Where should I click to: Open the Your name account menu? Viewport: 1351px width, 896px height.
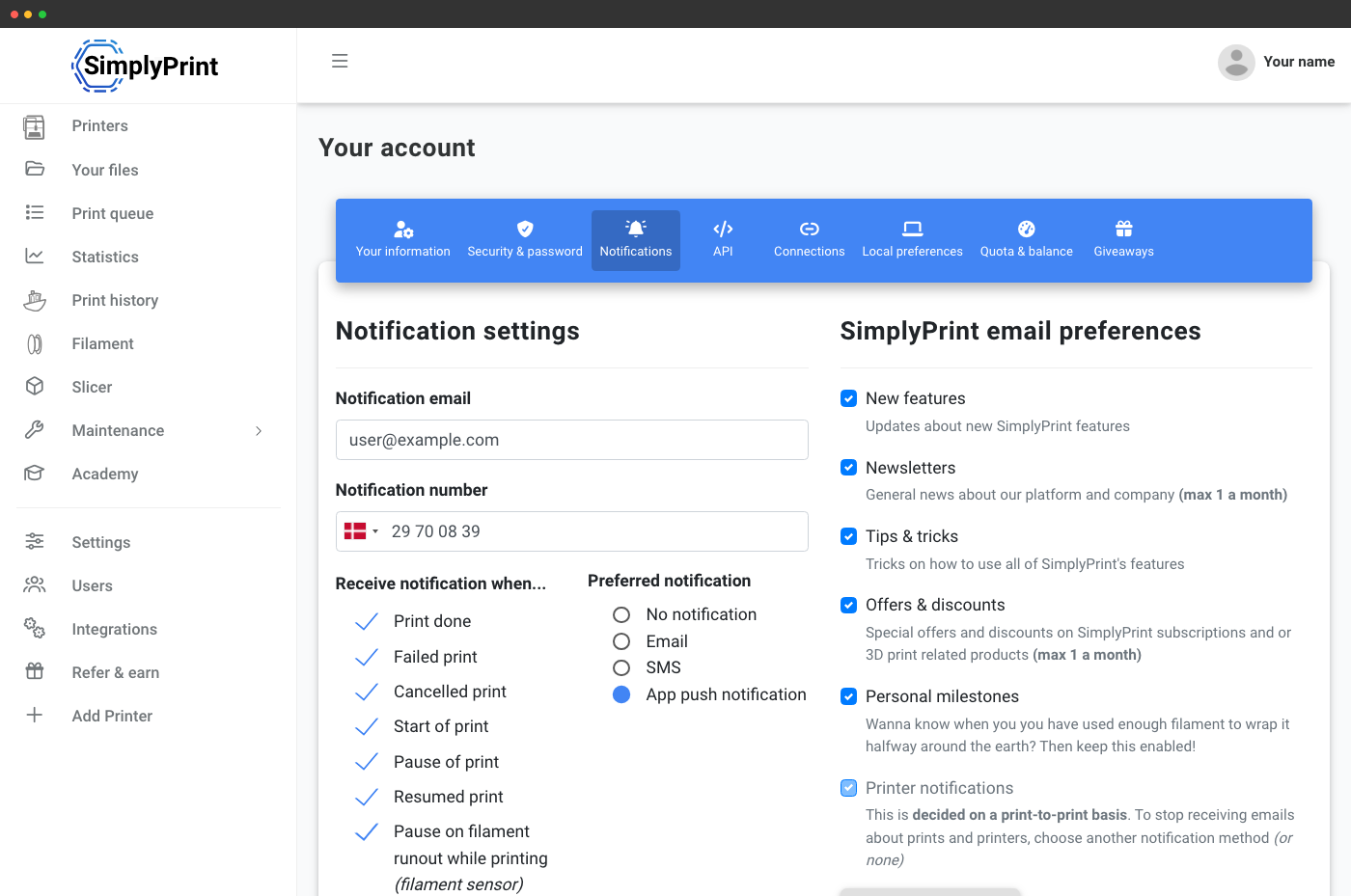coord(1277,62)
